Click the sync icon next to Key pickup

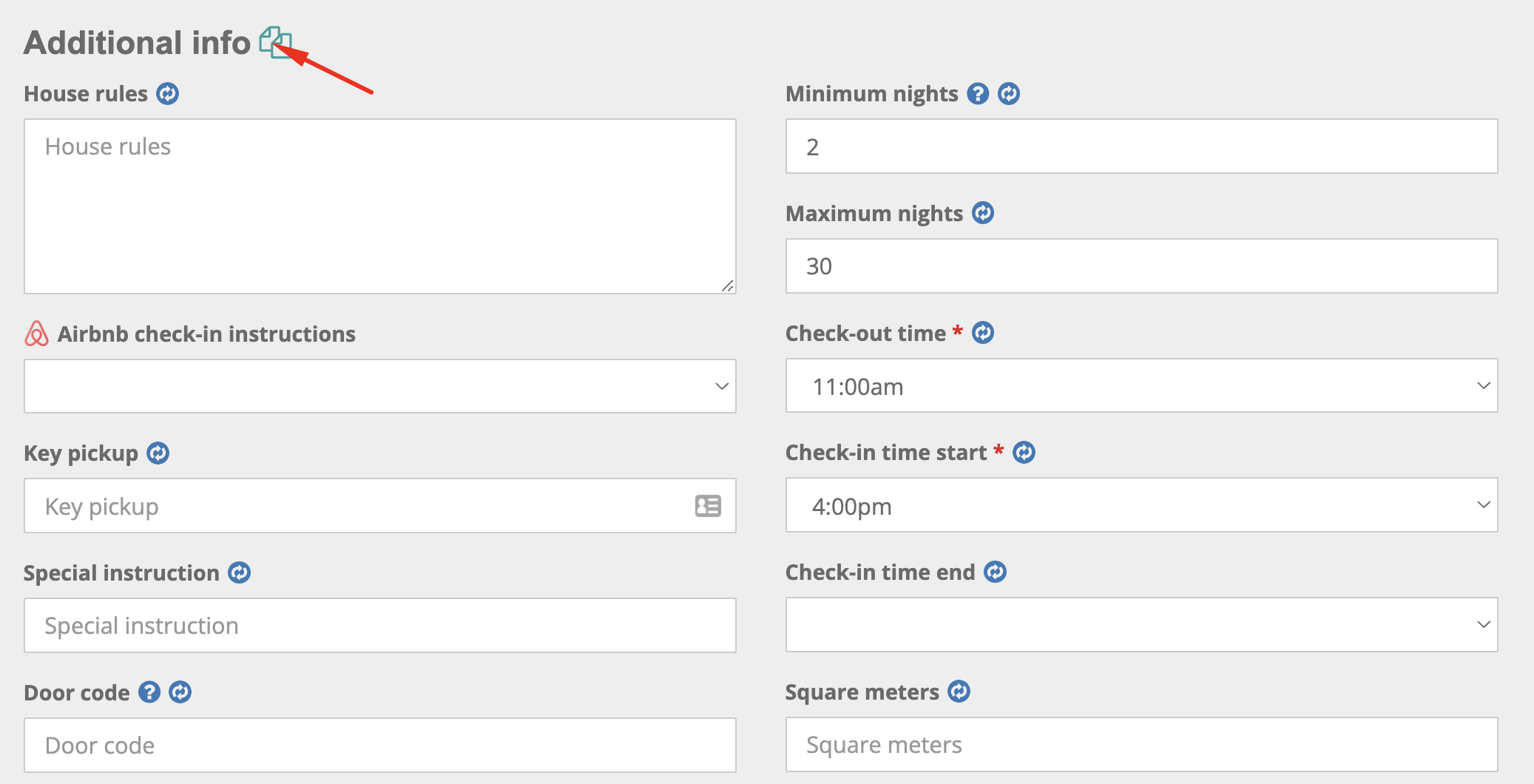[x=158, y=453]
